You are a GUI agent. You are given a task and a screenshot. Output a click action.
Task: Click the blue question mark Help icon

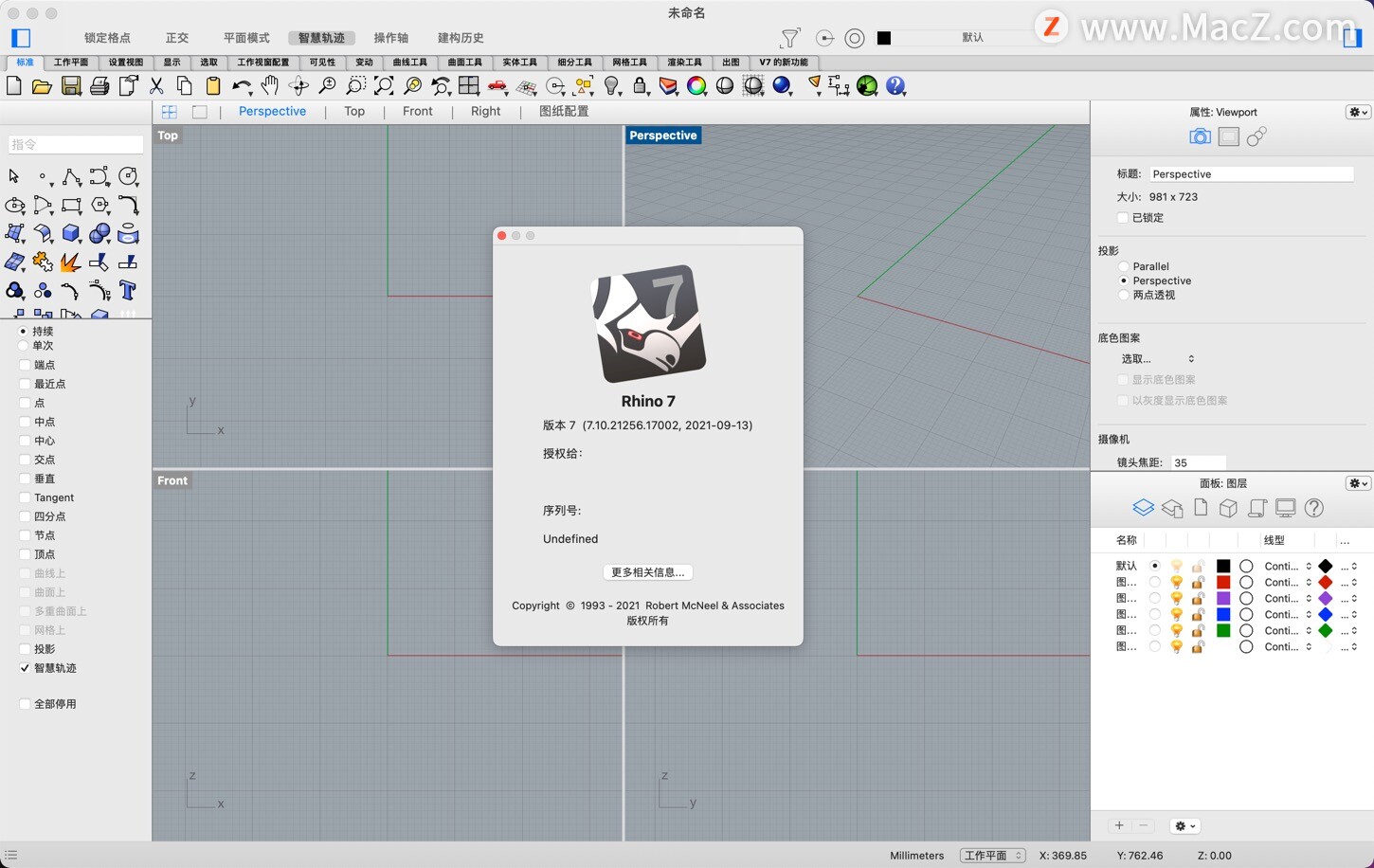click(895, 86)
